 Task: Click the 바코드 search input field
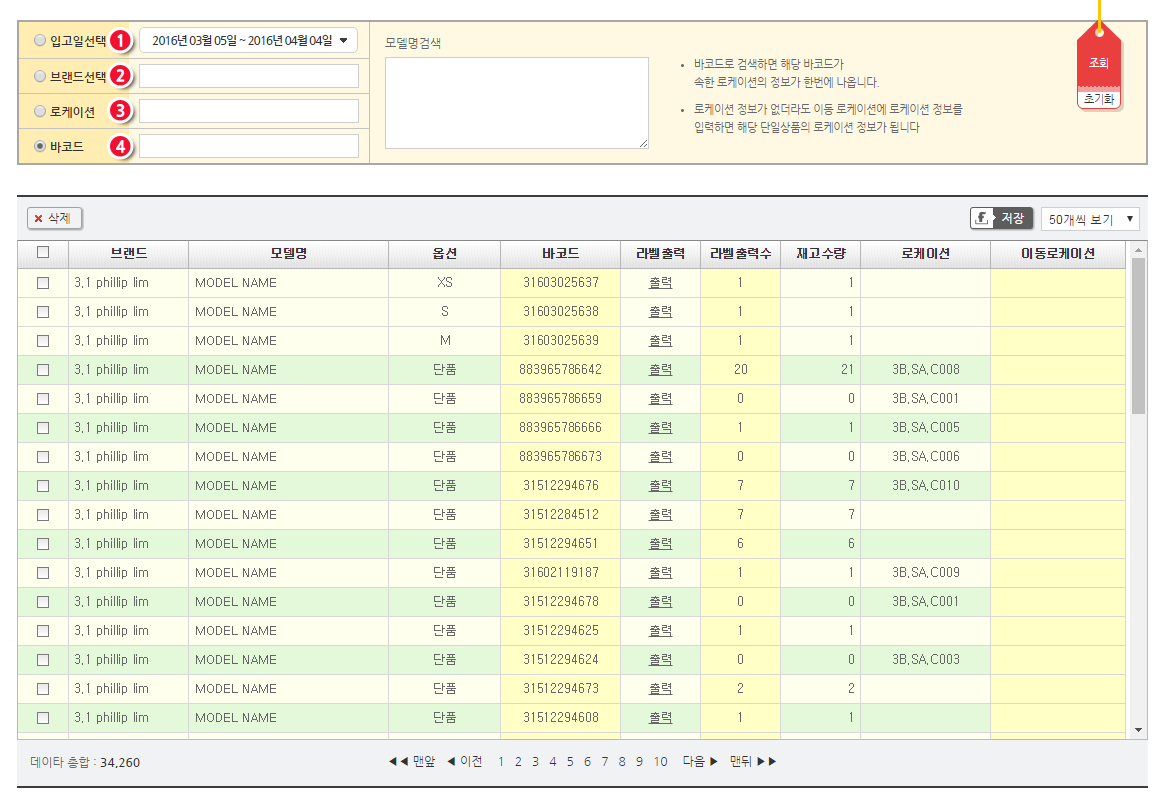tap(249, 146)
